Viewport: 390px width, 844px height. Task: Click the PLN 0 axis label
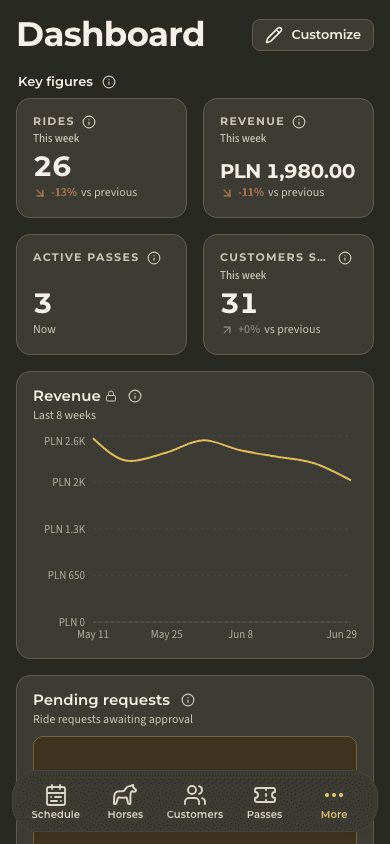(72, 622)
